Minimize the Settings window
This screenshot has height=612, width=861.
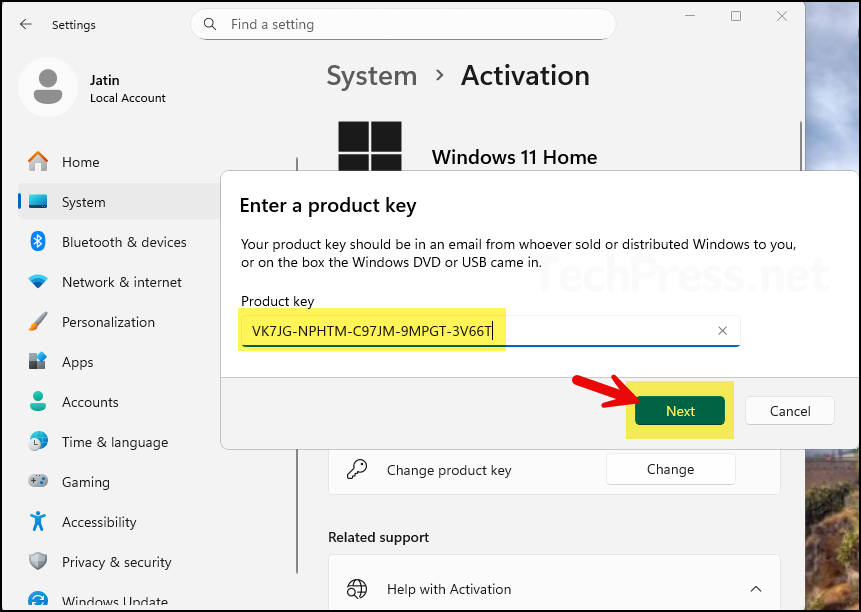click(x=690, y=16)
